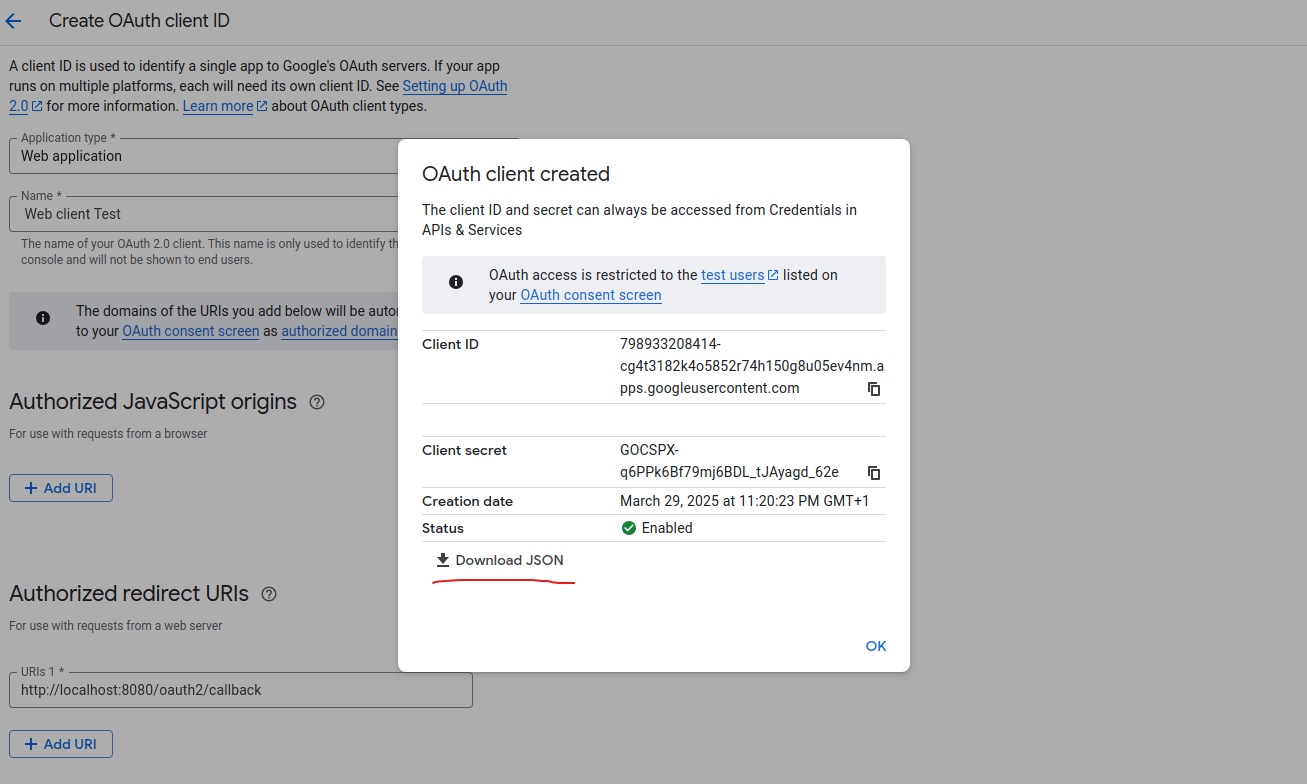This screenshot has width=1307, height=784.
Task: Click the Authorized JavaScript origins heading
Action: (x=153, y=402)
